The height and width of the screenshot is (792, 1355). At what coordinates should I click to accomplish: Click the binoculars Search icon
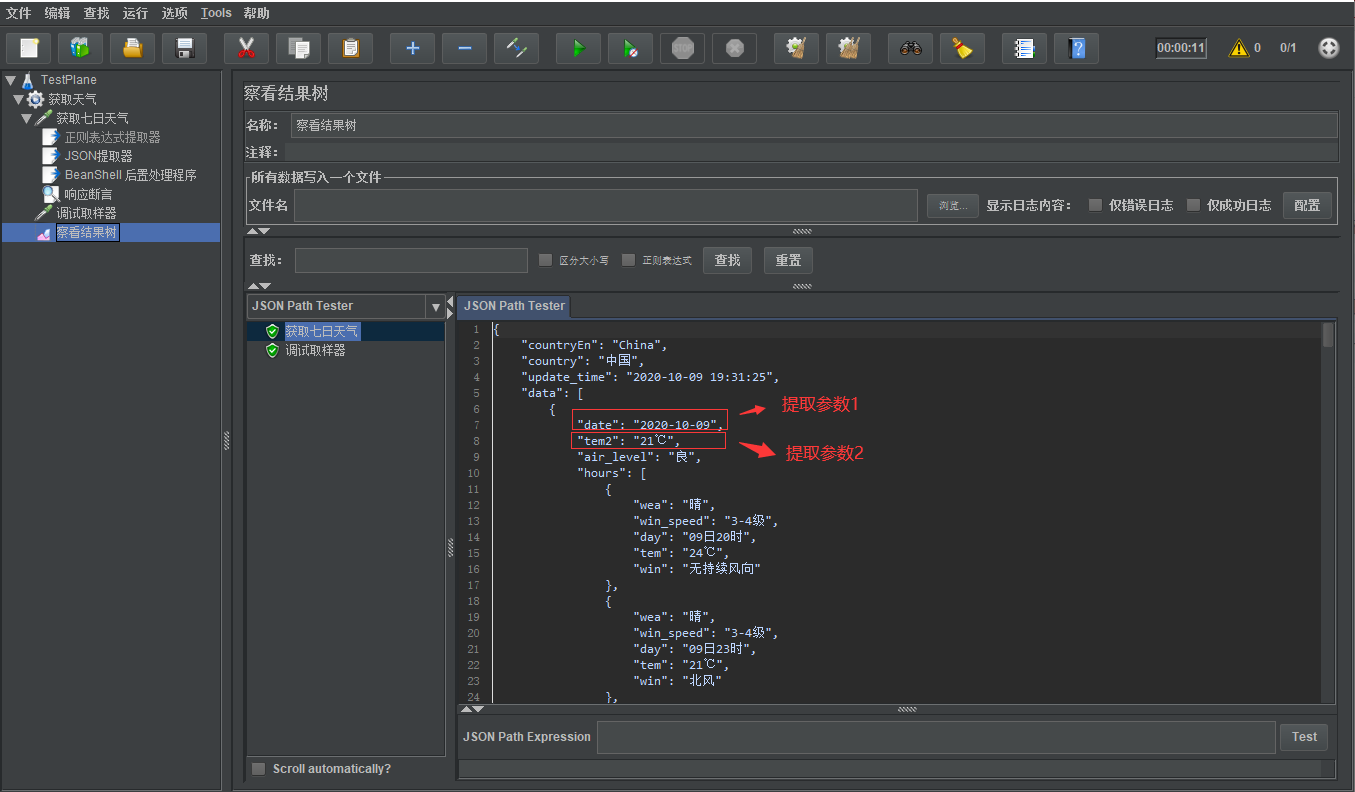pos(910,48)
